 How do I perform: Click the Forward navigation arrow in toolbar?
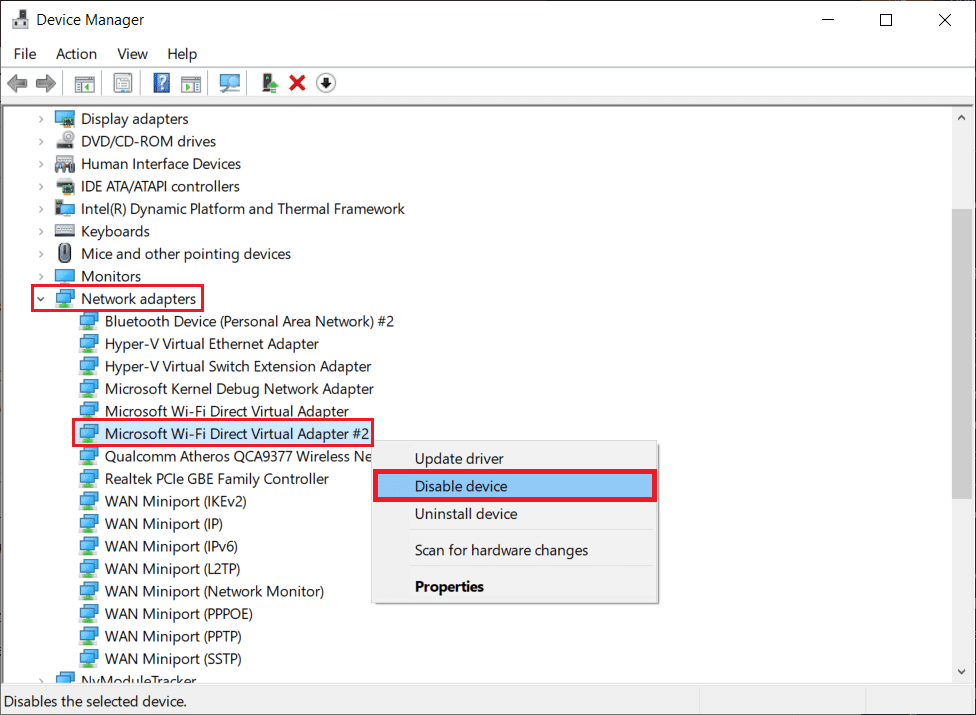[45, 82]
